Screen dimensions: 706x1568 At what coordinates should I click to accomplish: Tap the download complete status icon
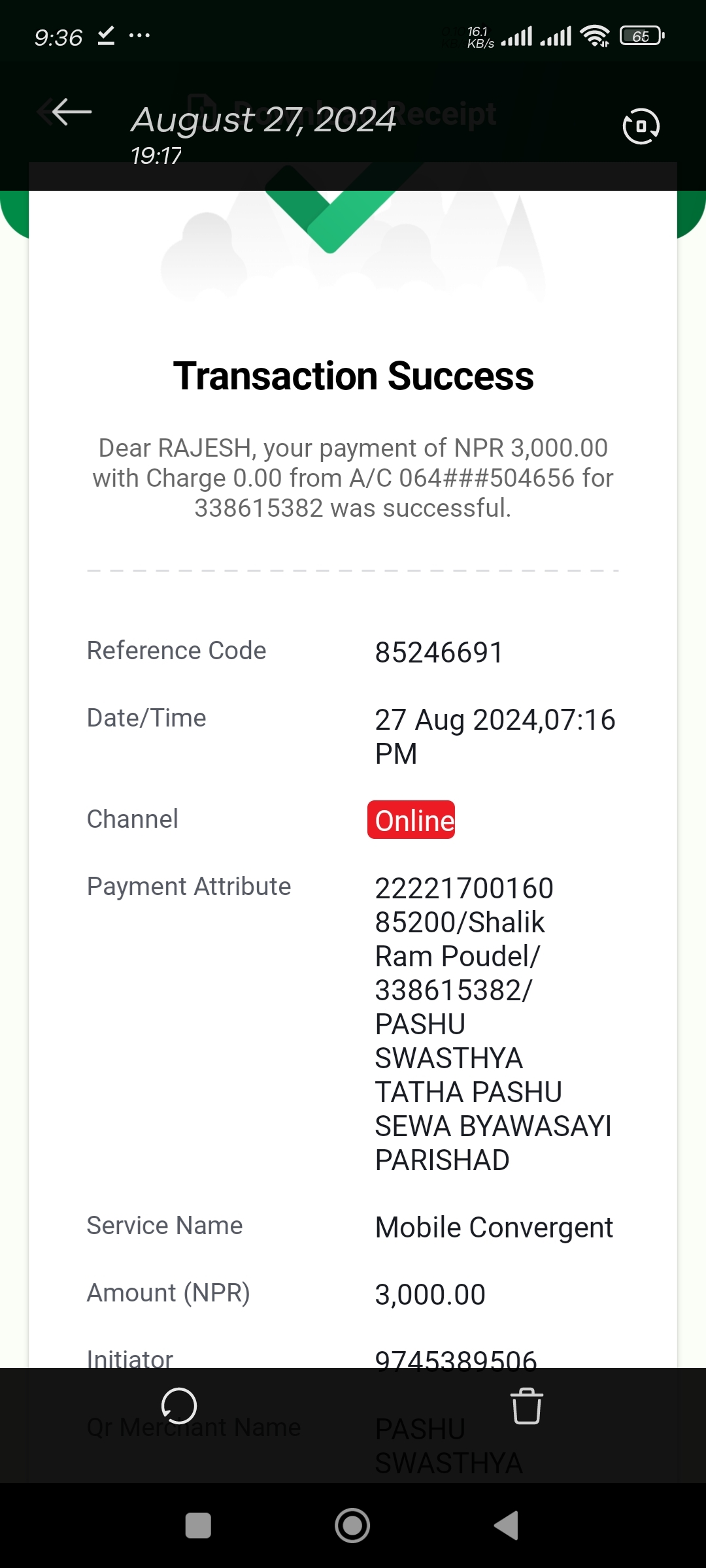tap(106, 36)
